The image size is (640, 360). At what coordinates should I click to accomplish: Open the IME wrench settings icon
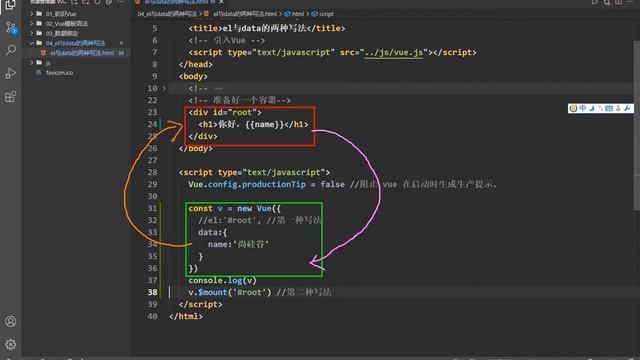coord(627,108)
